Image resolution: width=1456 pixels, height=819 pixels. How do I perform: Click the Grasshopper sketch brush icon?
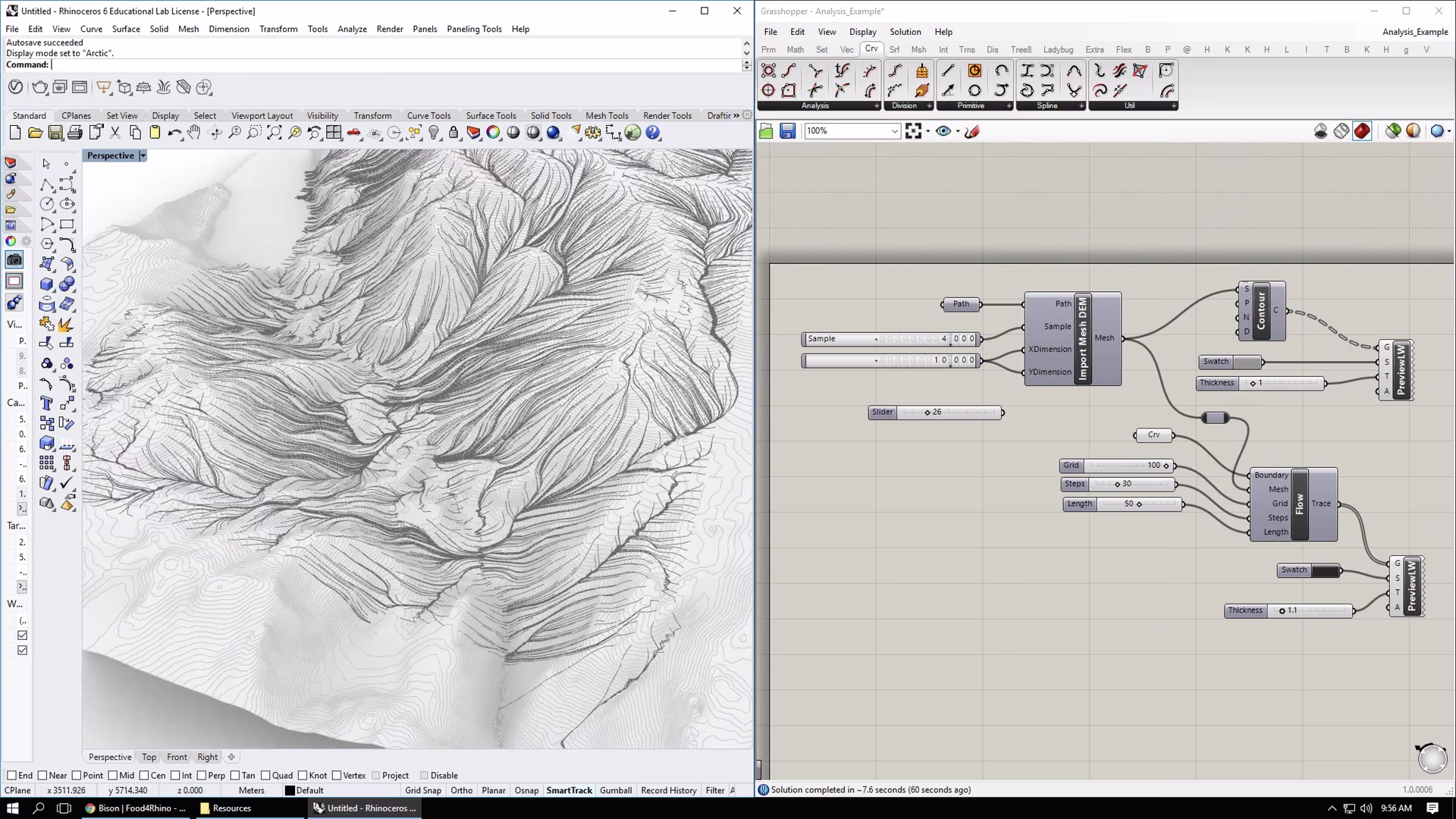[972, 131]
